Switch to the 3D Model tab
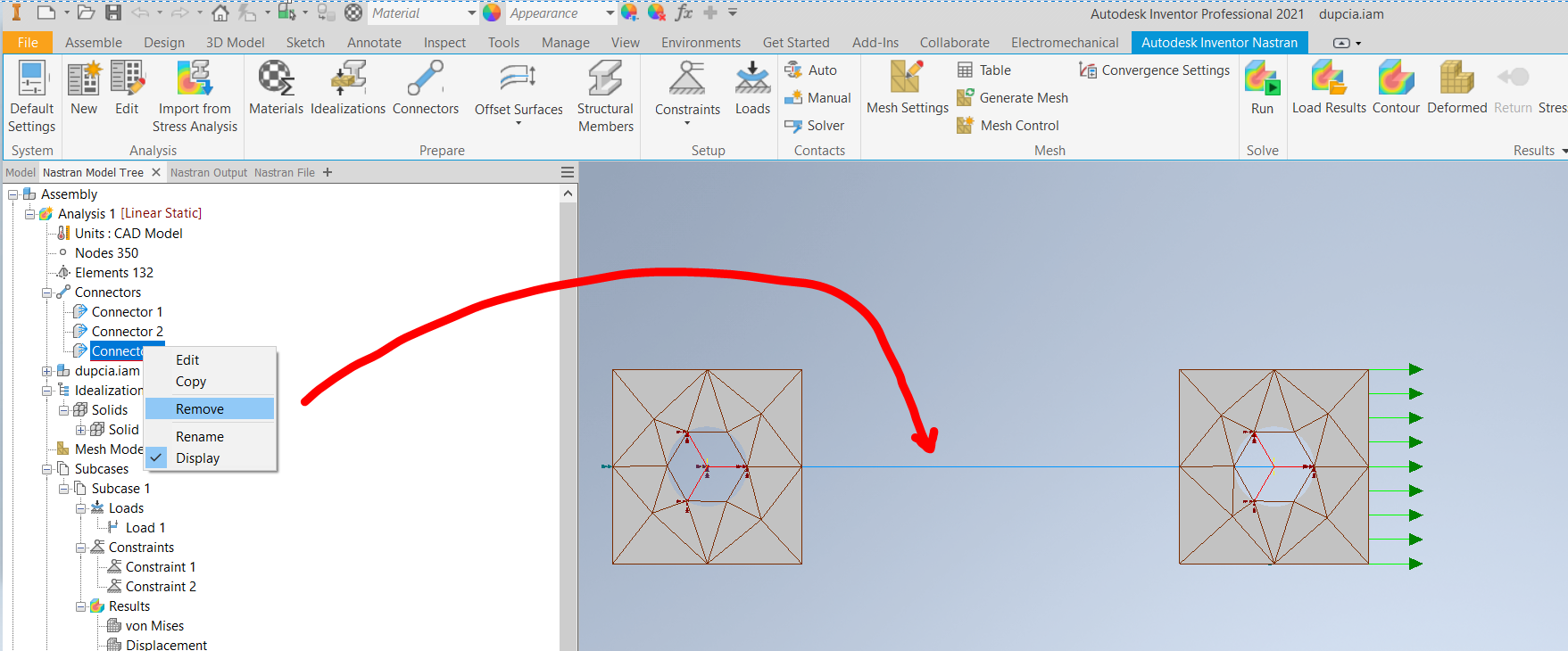Screen dimensions: 1568x651 (236, 43)
